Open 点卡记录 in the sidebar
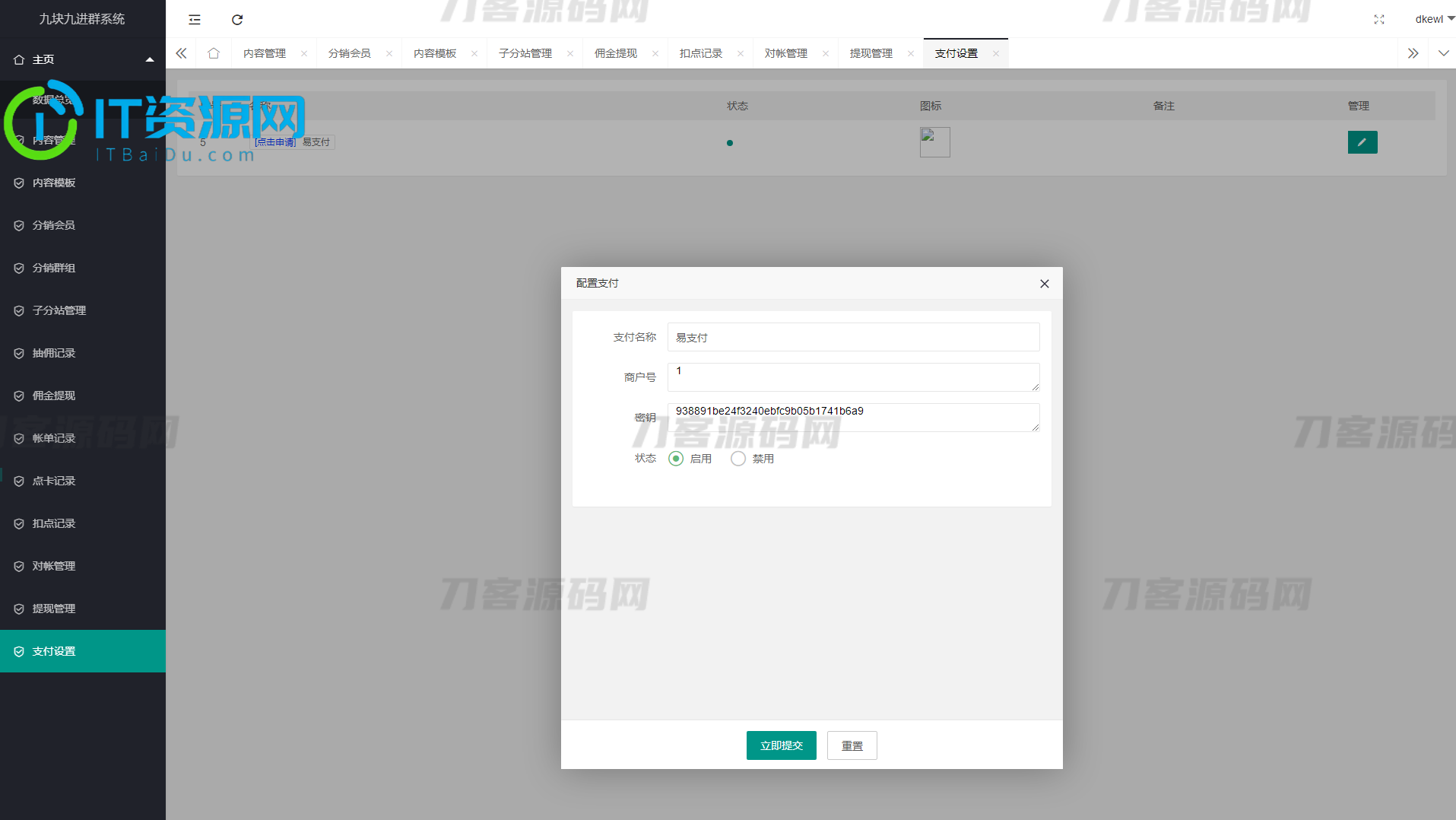This screenshot has height=820, width=1456. (83, 481)
